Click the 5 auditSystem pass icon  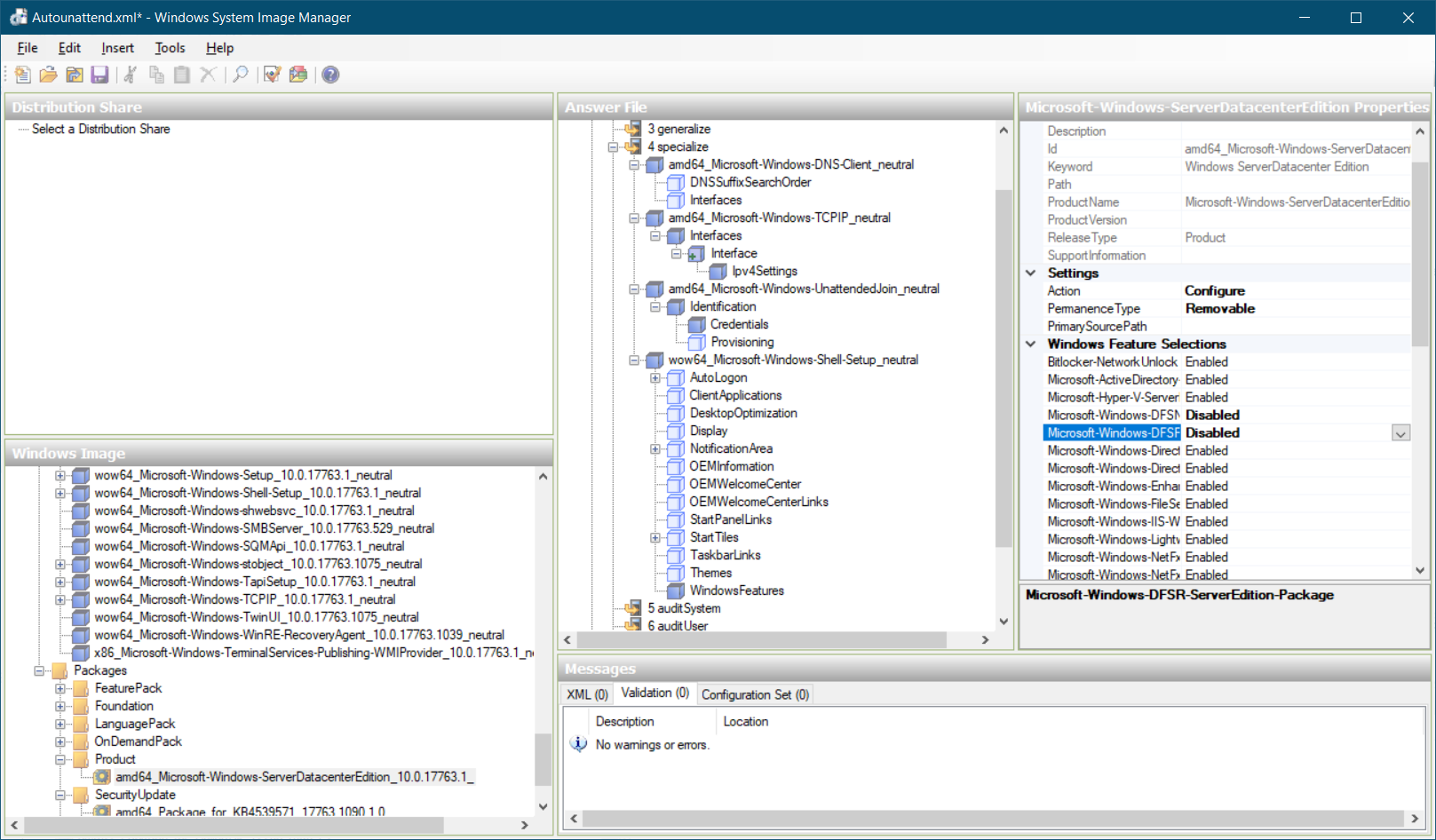click(633, 608)
